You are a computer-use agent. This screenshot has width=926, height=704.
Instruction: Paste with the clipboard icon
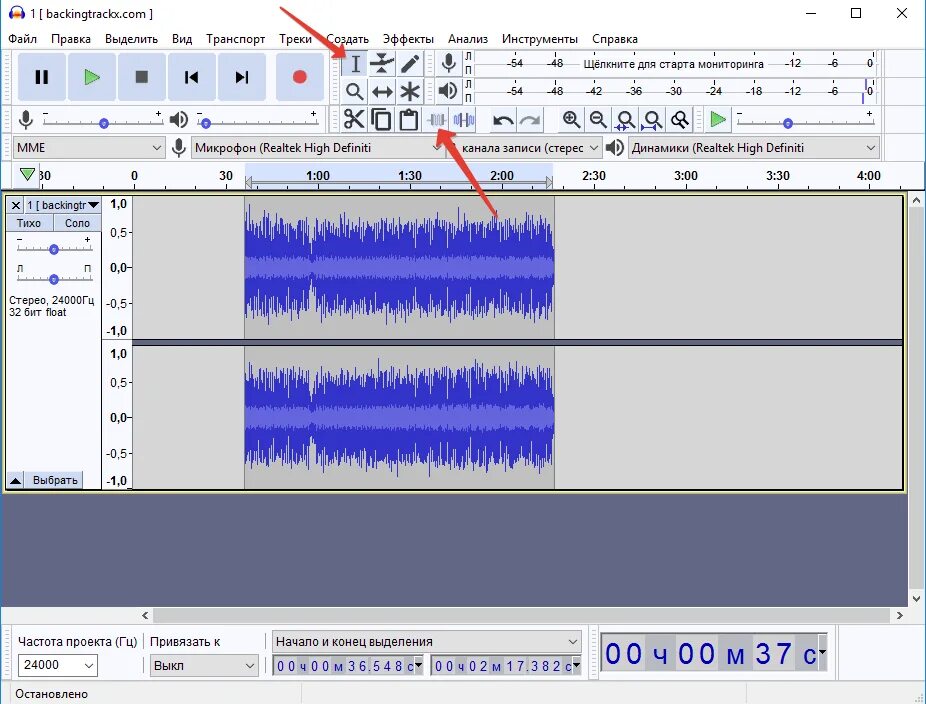[409, 119]
